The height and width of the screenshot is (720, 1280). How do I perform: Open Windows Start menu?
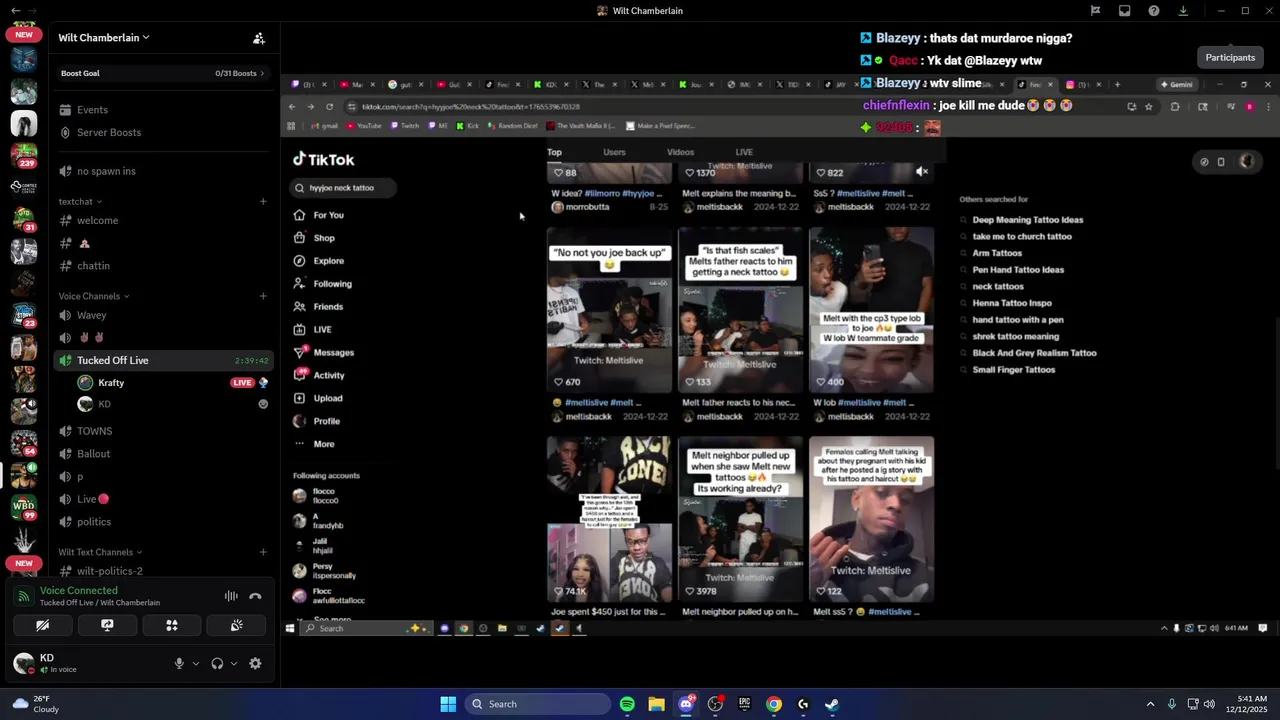[448, 704]
